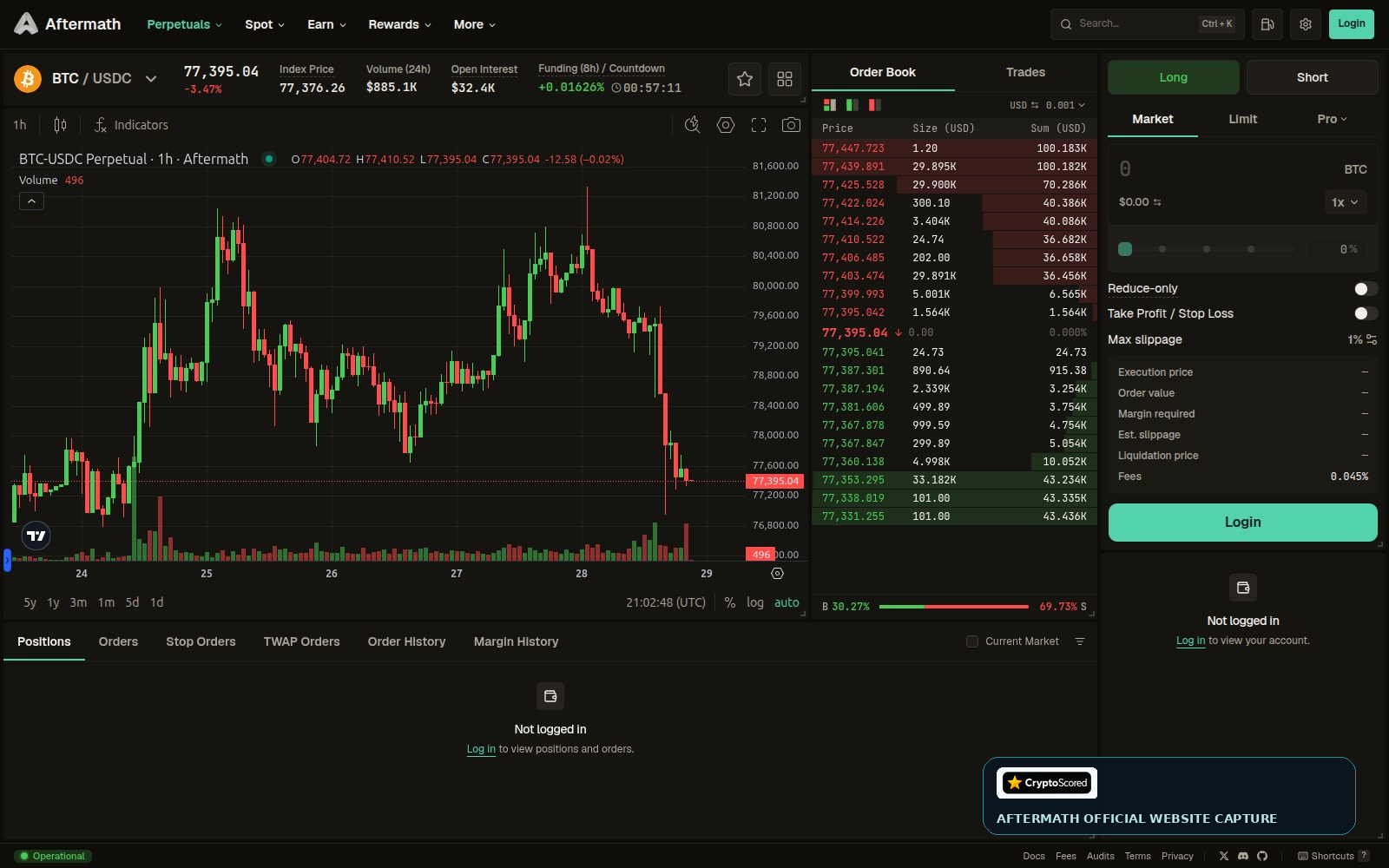Focus the BTC amount input field

tap(1224, 169)
